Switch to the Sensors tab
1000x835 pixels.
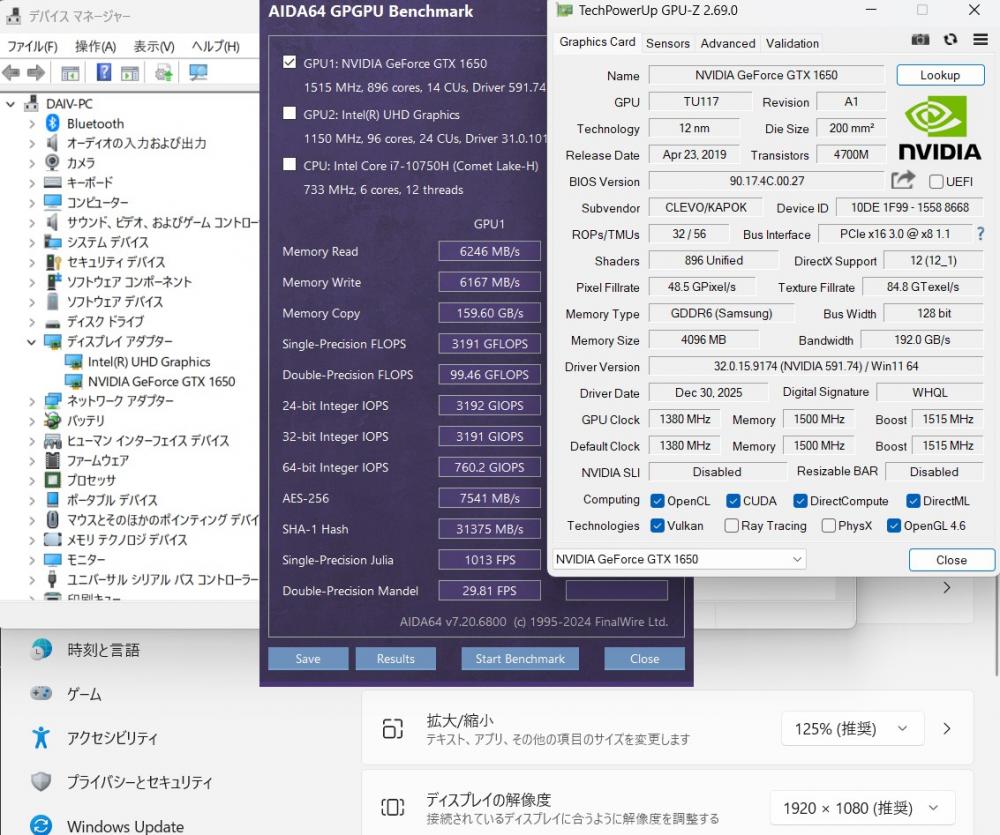tap(667, 43)
